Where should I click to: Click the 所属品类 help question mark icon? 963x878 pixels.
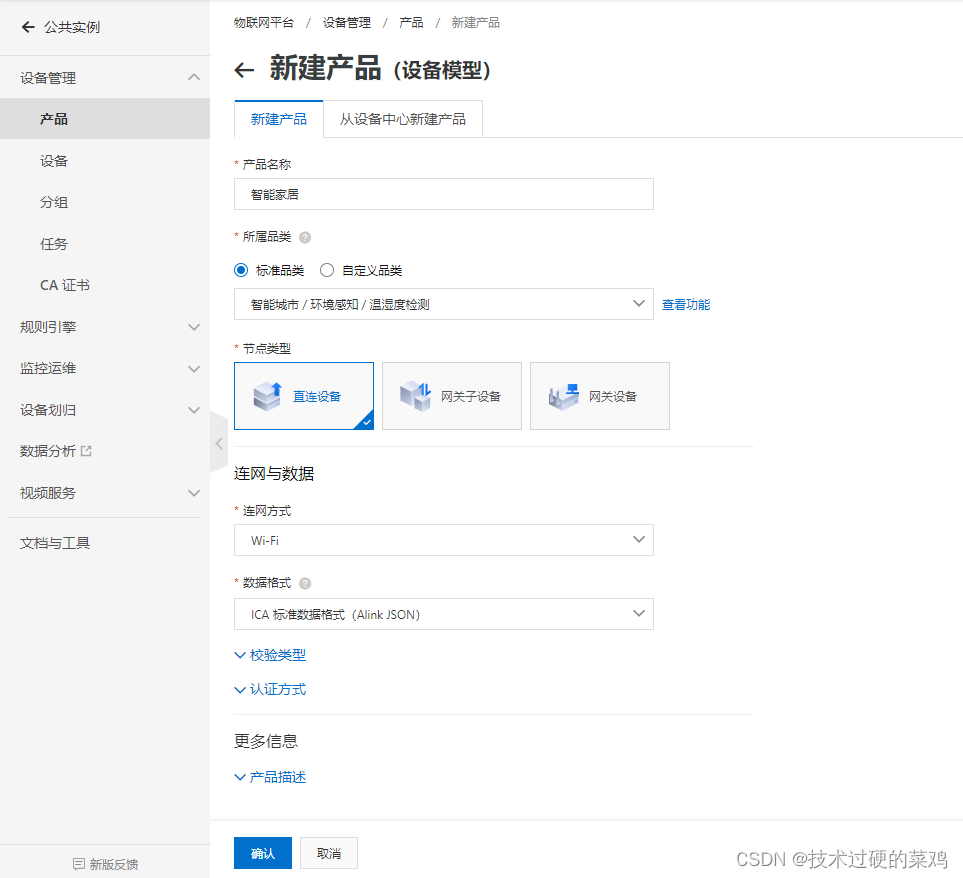point(306,237)
